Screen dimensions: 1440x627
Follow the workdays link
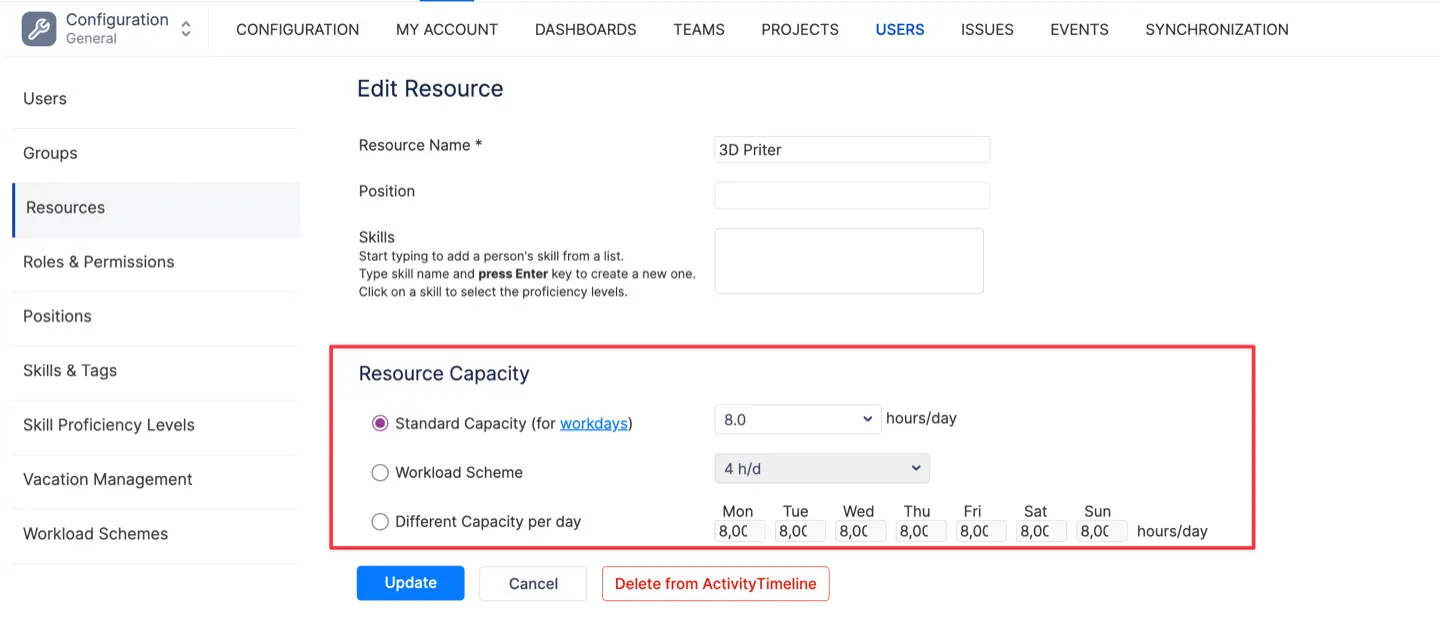(594, 423)
